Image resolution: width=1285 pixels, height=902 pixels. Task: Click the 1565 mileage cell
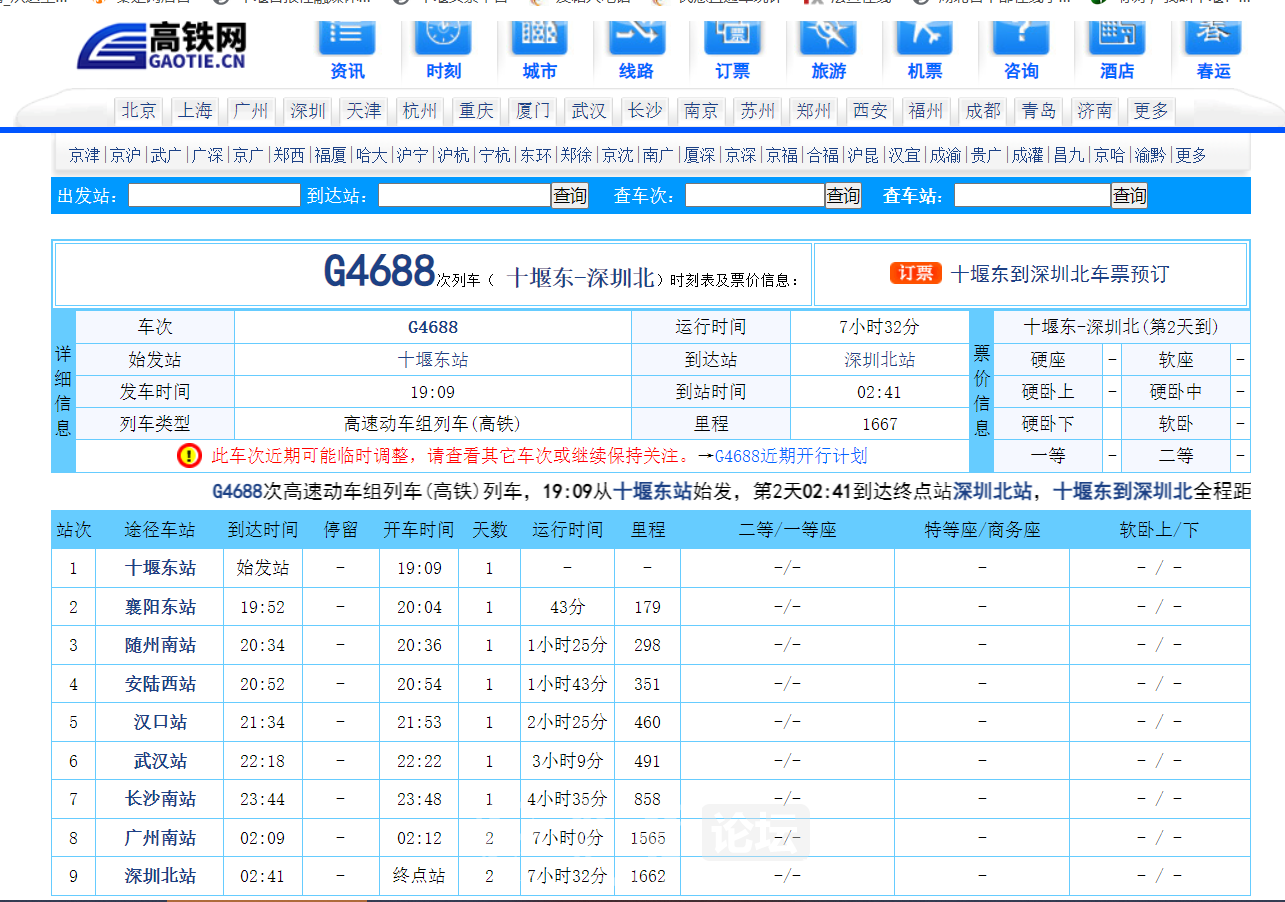click(x=648, y=838)
